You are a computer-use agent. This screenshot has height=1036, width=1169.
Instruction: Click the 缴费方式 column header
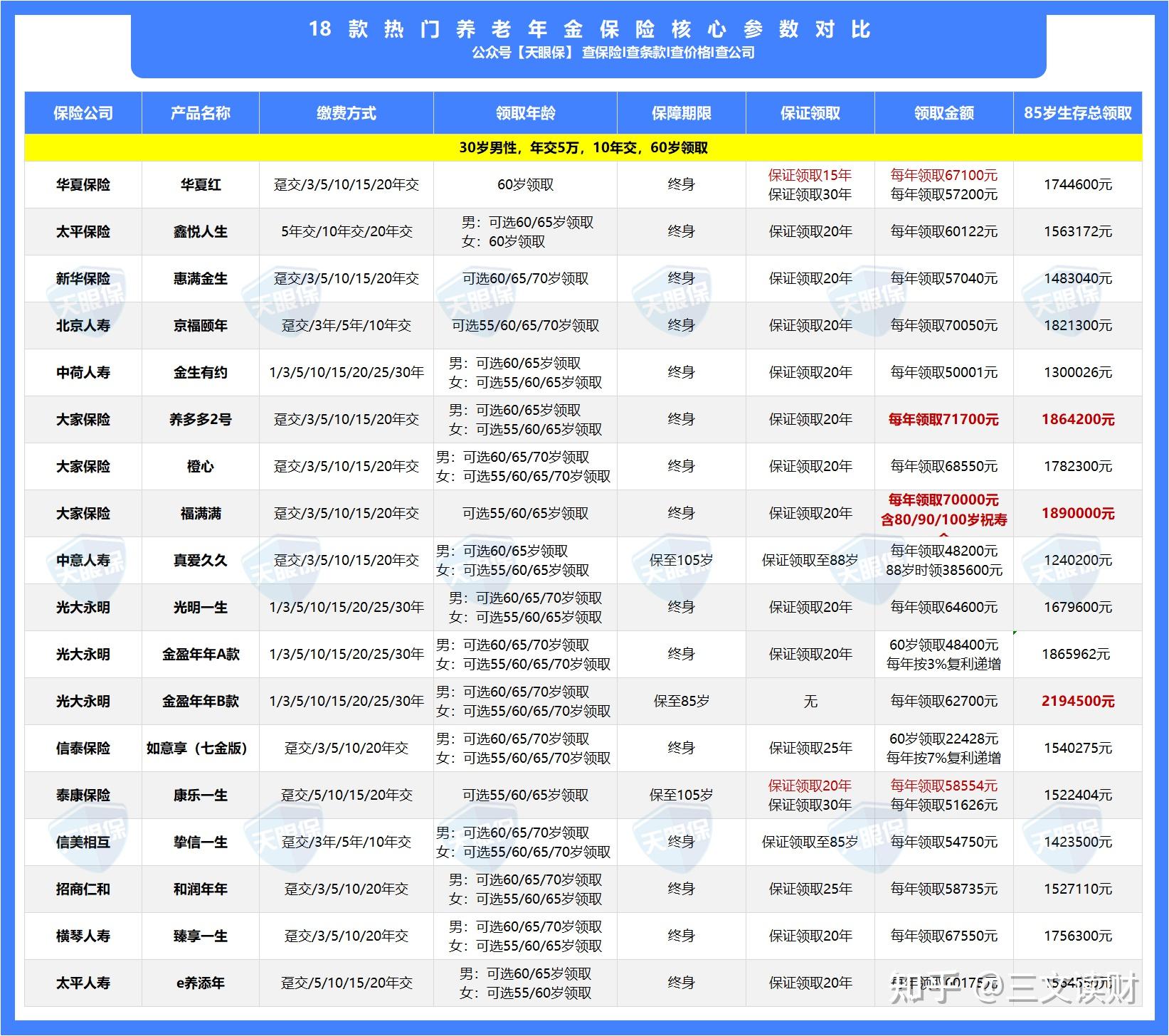[347, 113]
